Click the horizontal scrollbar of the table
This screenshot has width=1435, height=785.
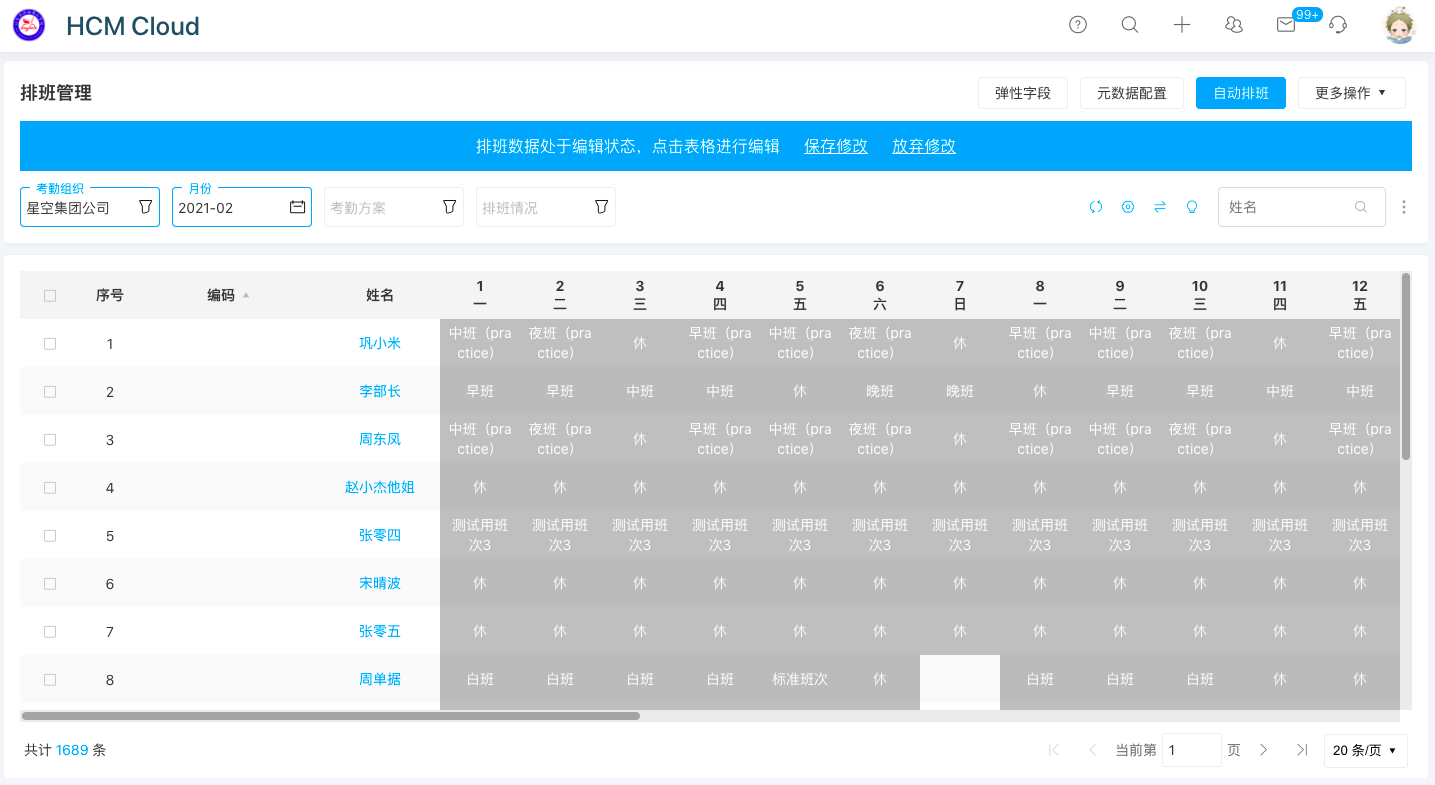pyautogui.click(x=330, y=716)
